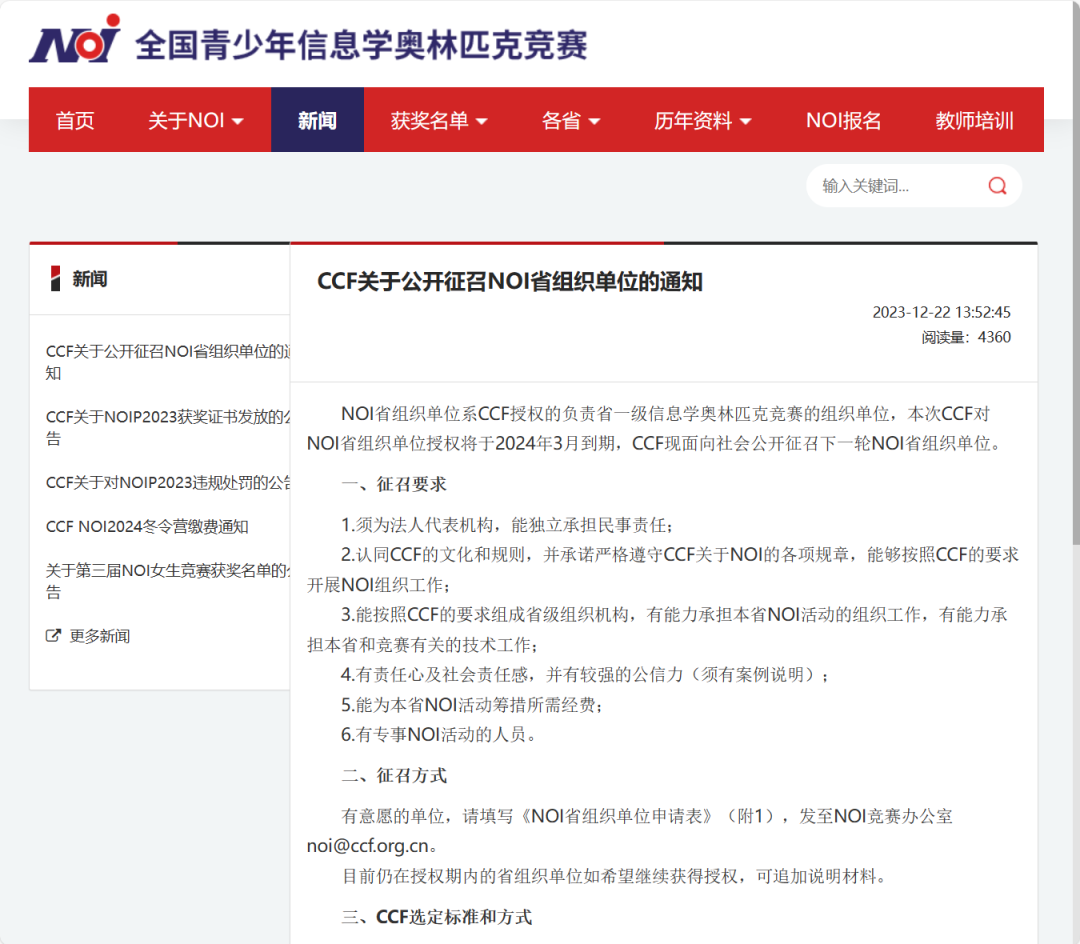Click requirement line 1.须为法人代表机构
This screenshot has width=1080, height=944.
507,525
